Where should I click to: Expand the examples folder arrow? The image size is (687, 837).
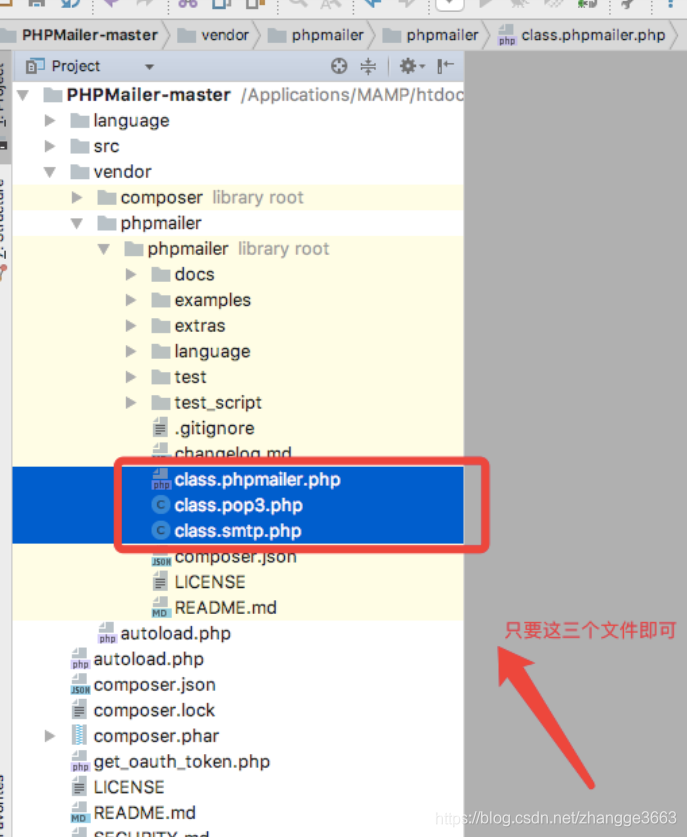131,300
